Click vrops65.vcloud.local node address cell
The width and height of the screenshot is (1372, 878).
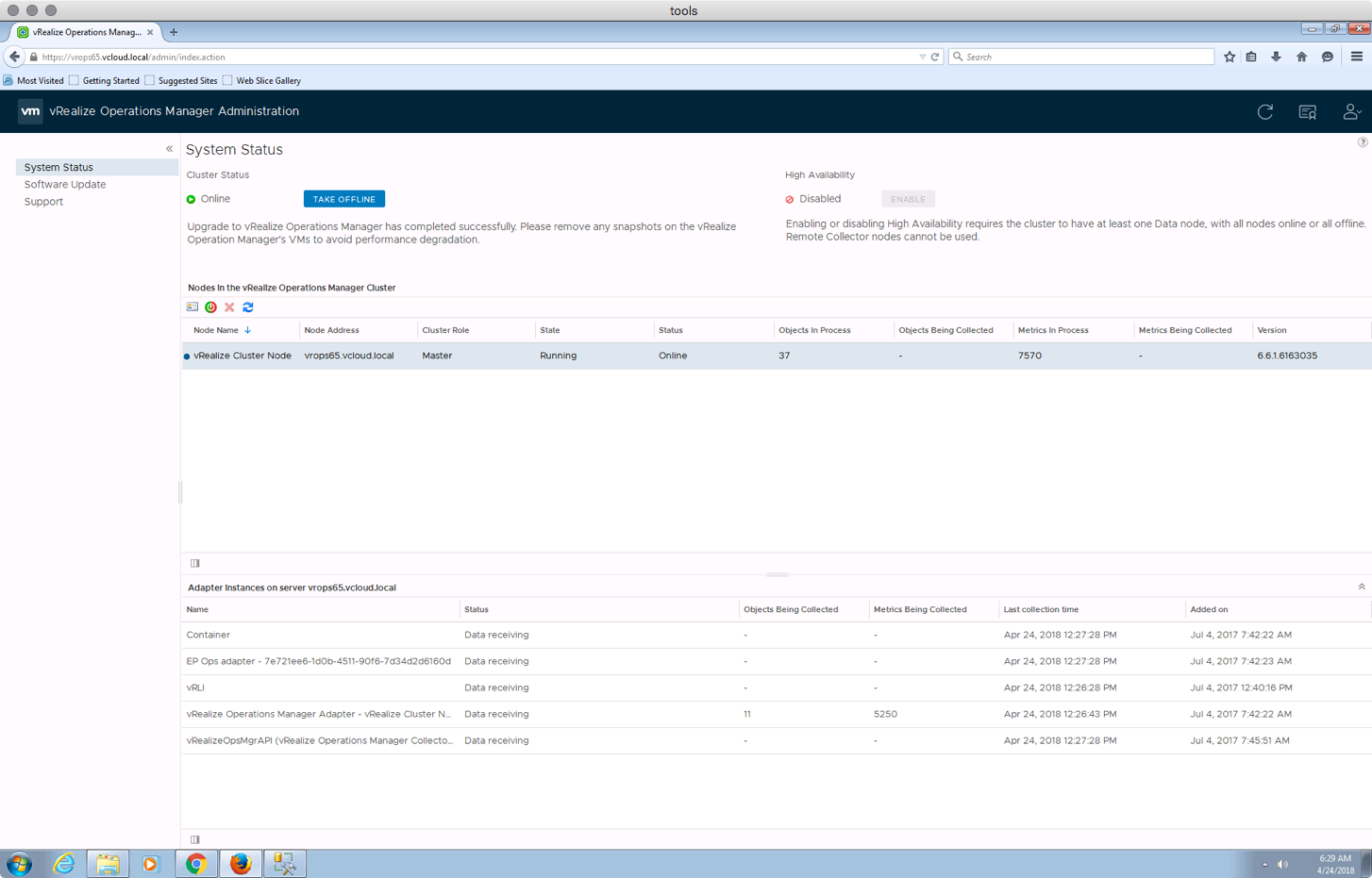(349, 356)
